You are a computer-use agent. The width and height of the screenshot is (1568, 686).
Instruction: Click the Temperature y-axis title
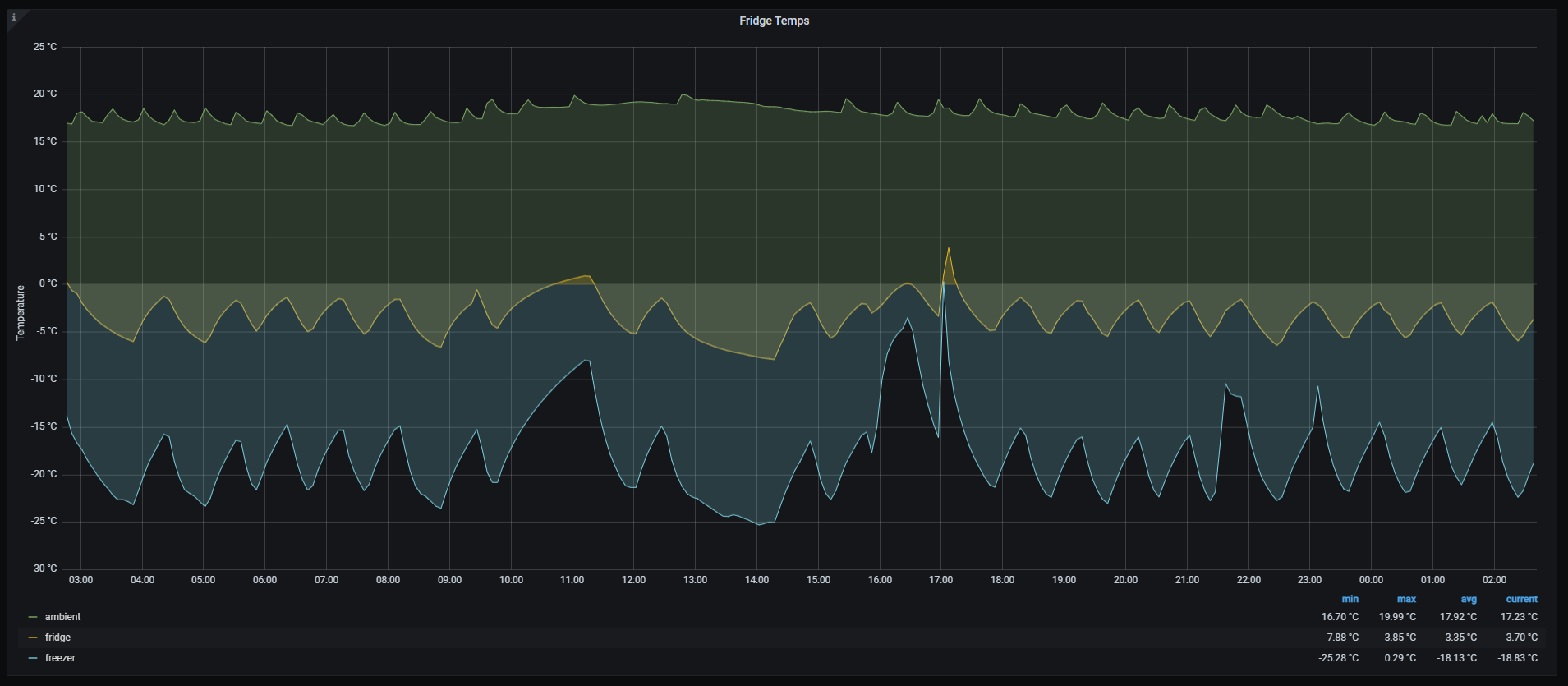21,312
